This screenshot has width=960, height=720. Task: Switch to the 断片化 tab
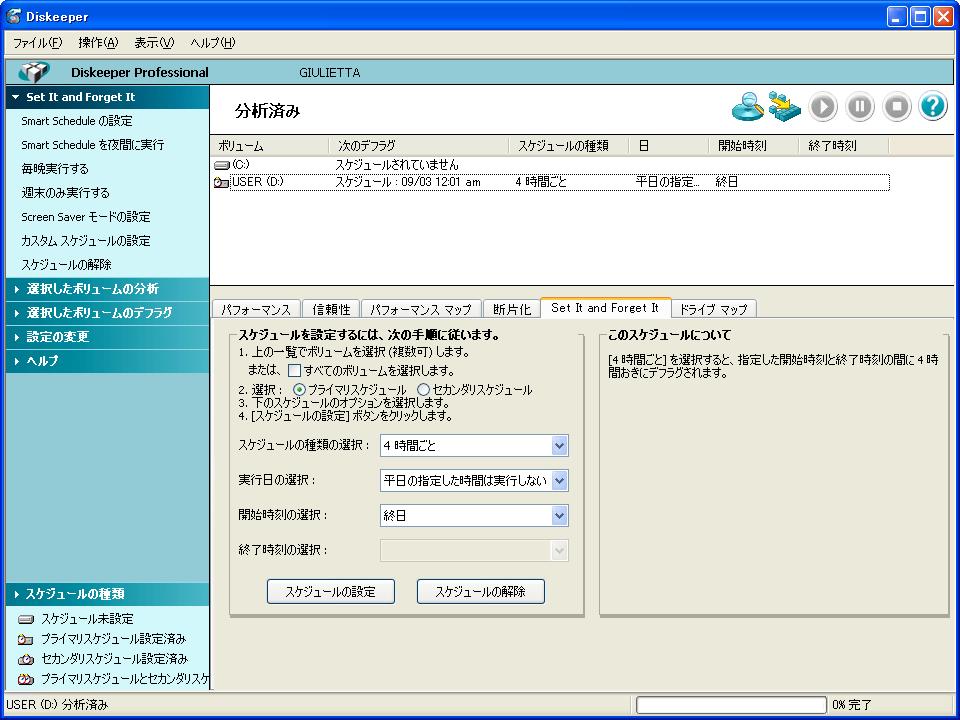point(512,309)
